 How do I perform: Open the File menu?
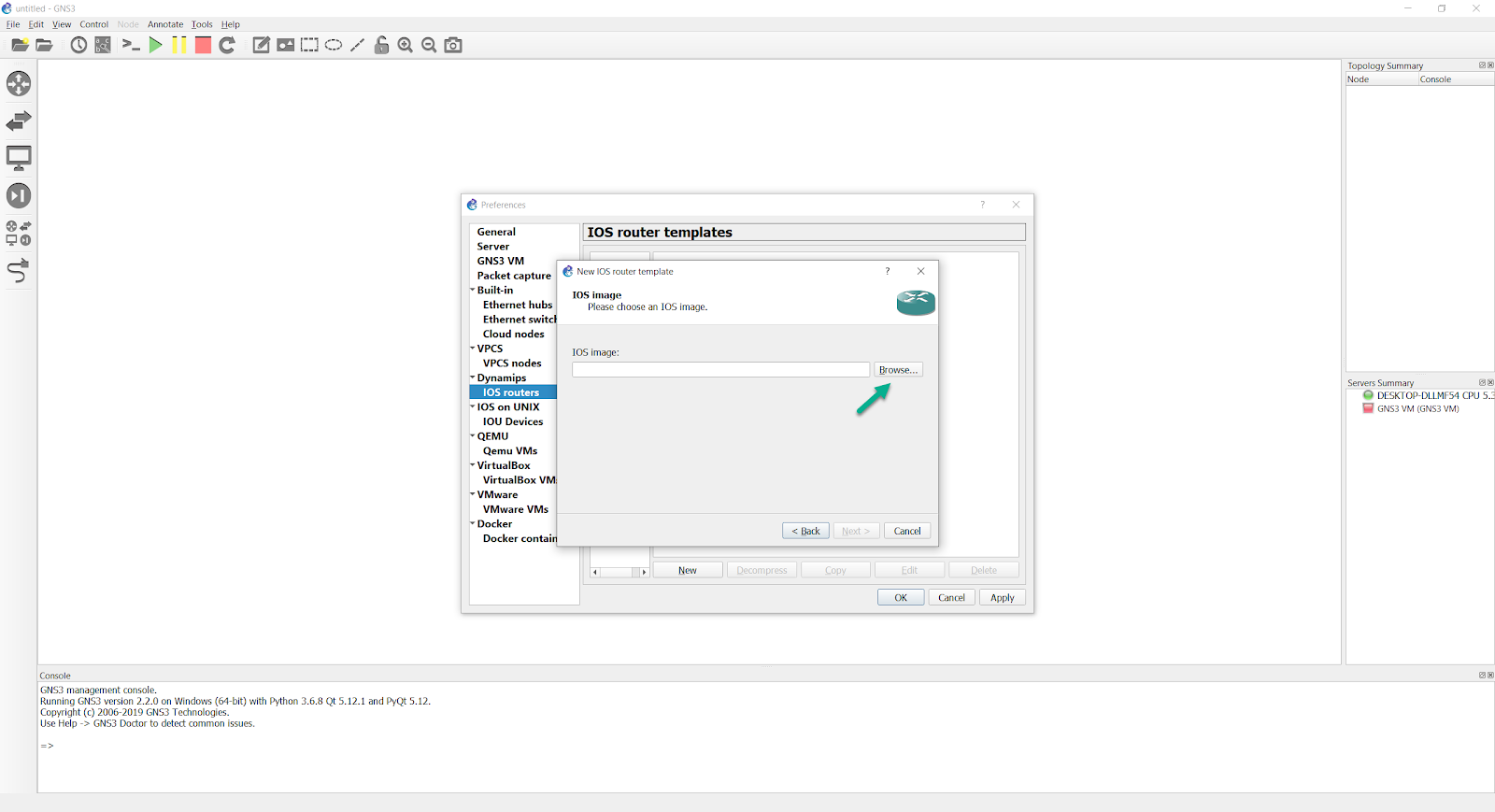point(13,24)
